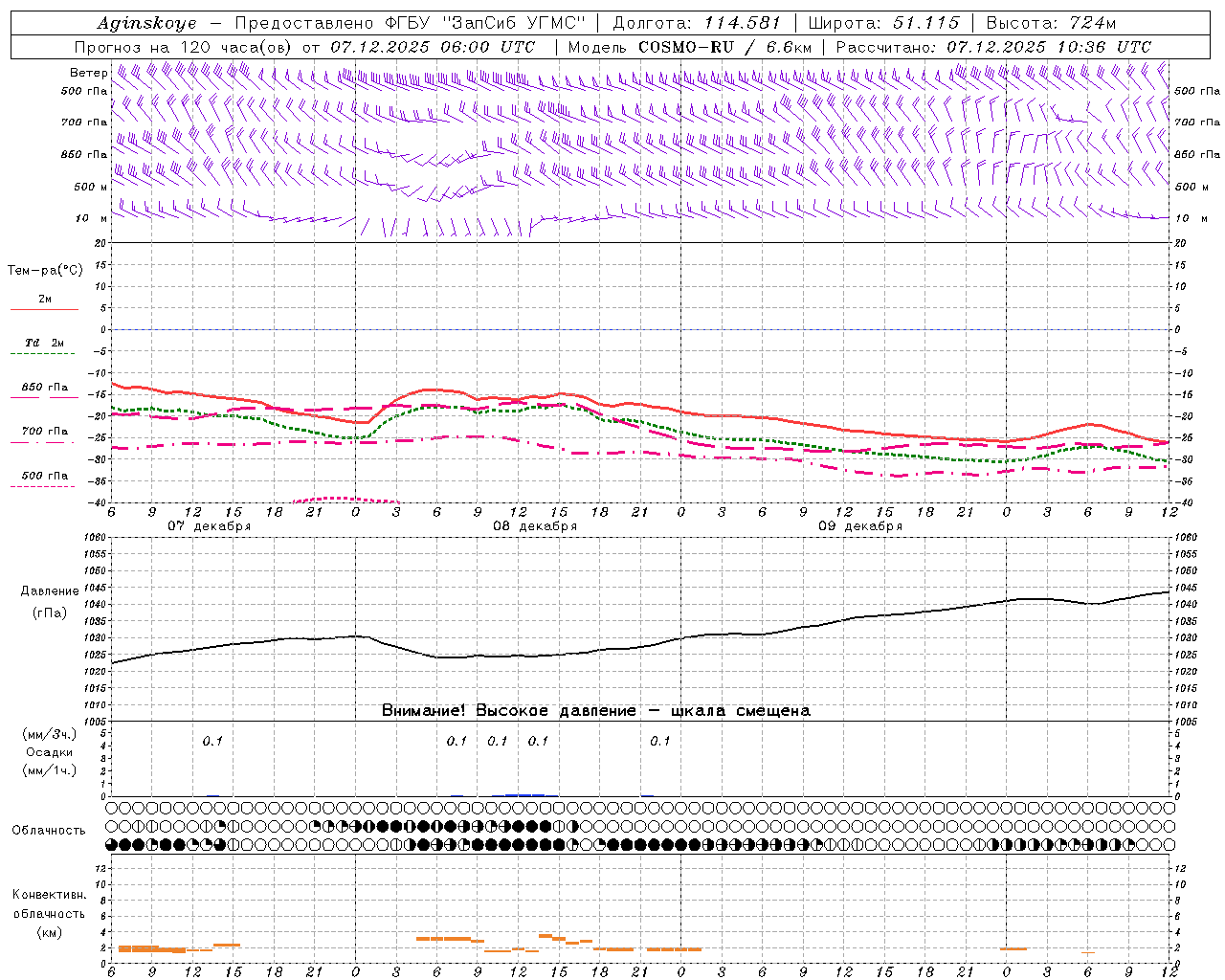Click the "Td 2м" dew point legend entry
Screen dimensions: 1225x980
45,343
